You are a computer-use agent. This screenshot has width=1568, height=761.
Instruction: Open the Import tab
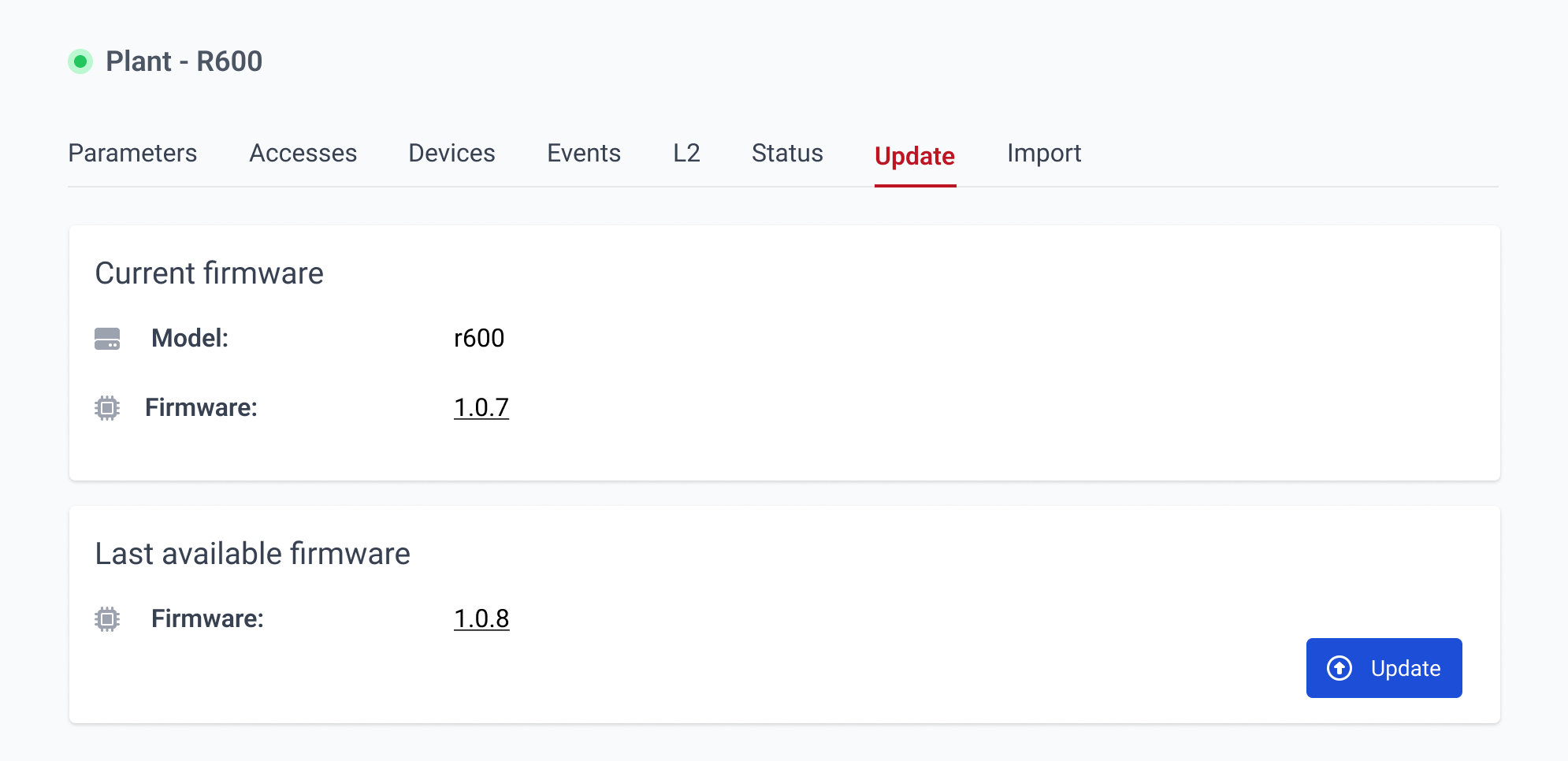(1044, 153)
